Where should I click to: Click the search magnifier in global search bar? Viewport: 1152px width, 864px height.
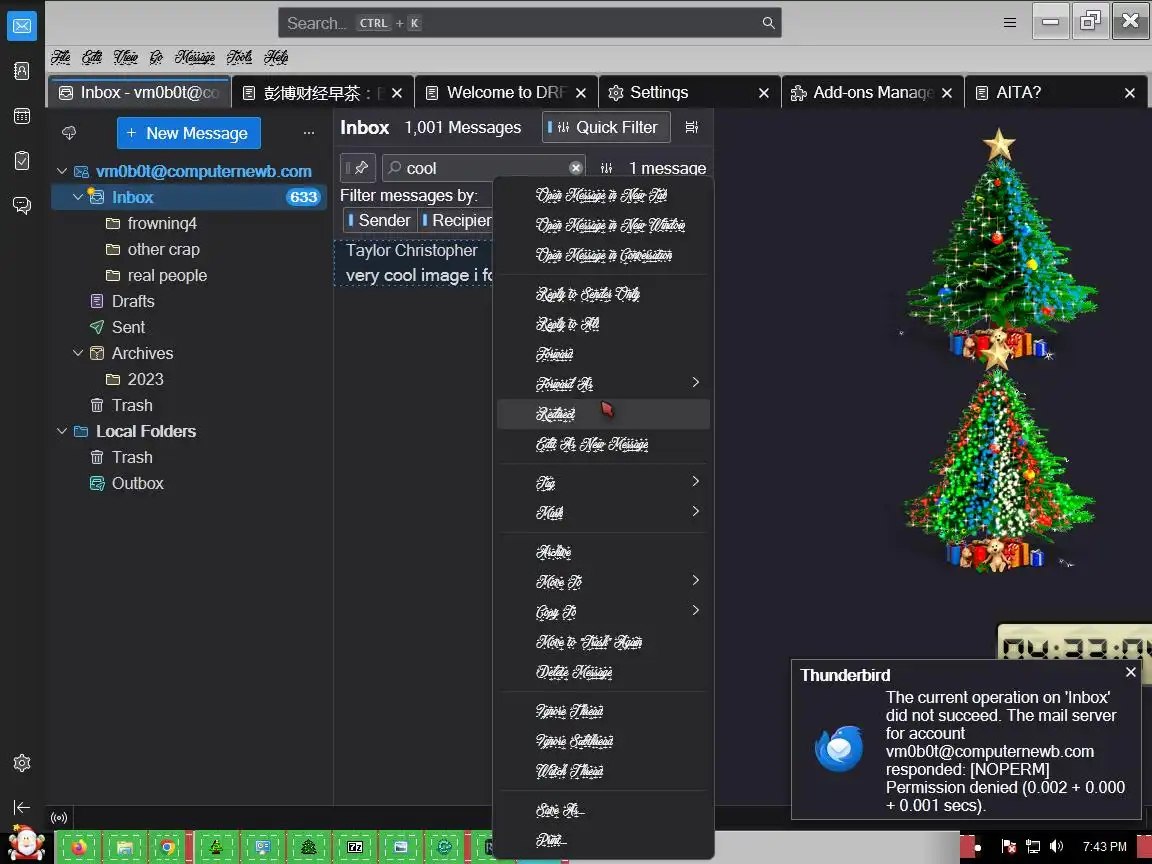point(768,23)
